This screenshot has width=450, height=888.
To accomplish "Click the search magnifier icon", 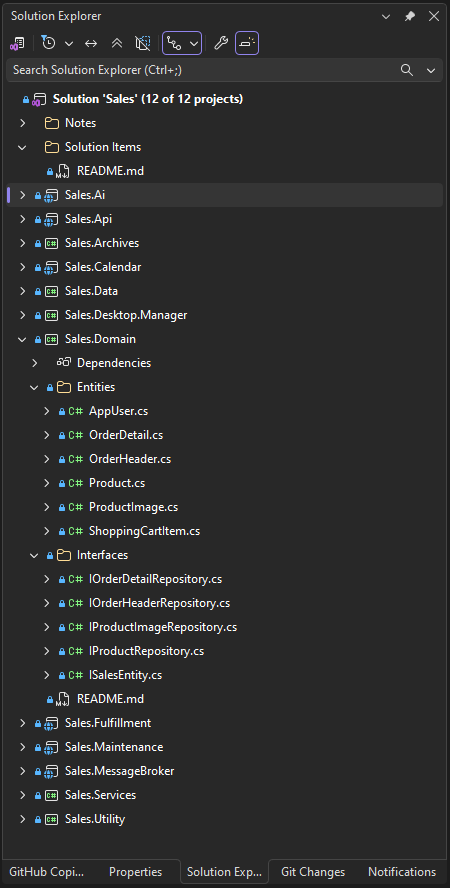I will click(406, 70).
